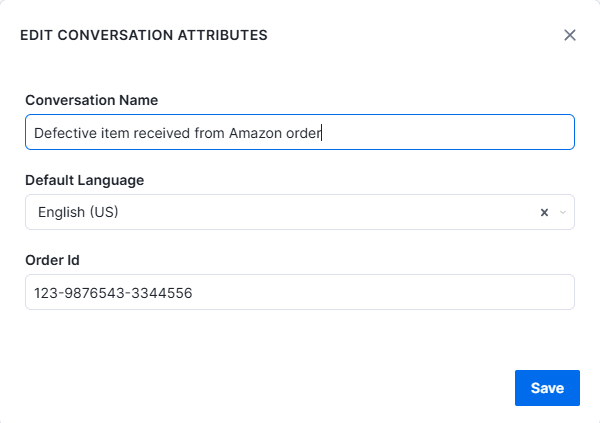This screenshot has width=600, height=423.
Task: Open the Default Language combo box
Action: point(300,212)
